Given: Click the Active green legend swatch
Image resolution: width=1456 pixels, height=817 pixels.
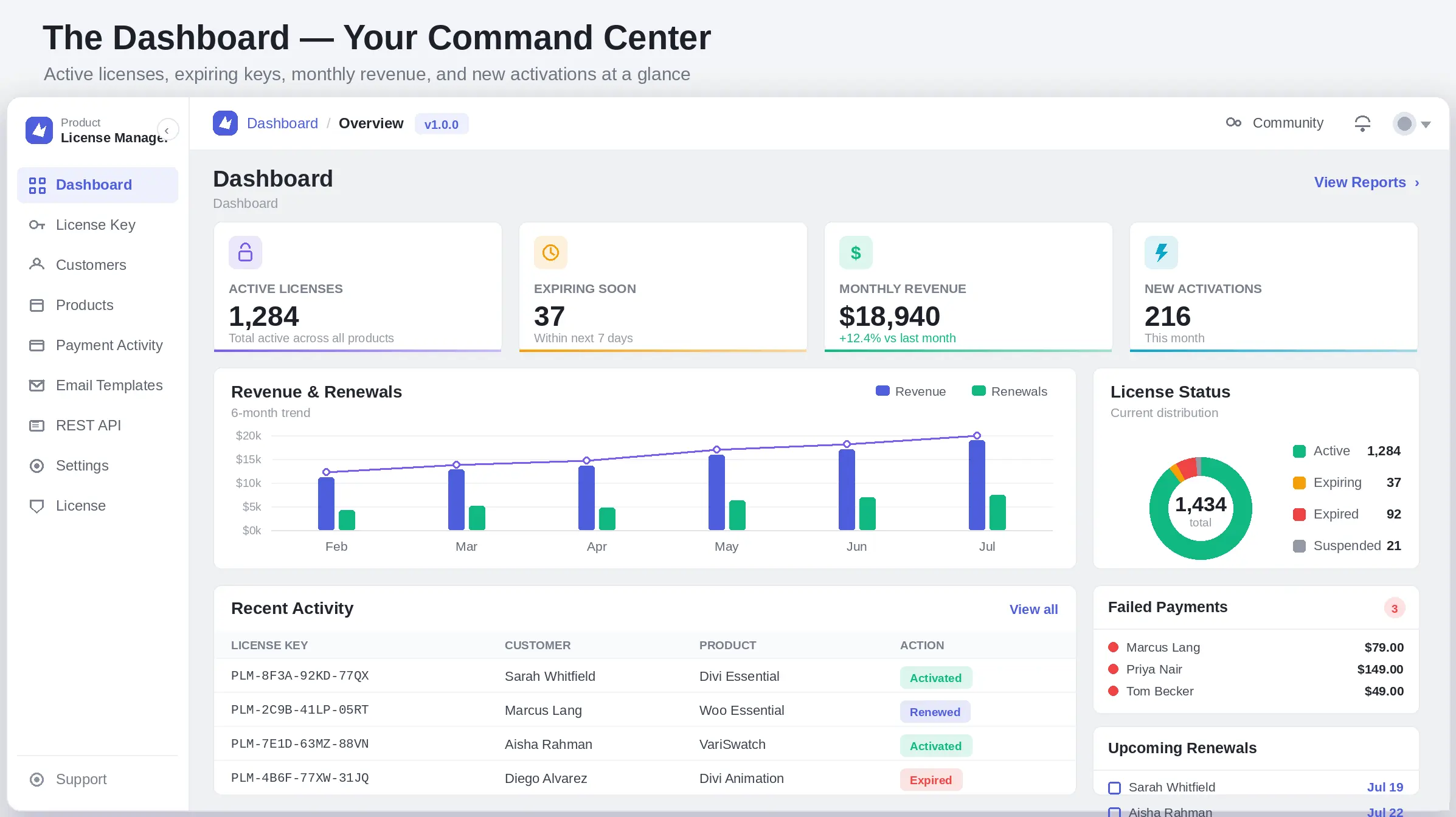Looking at the screenshot, I should coord(1299,451).
